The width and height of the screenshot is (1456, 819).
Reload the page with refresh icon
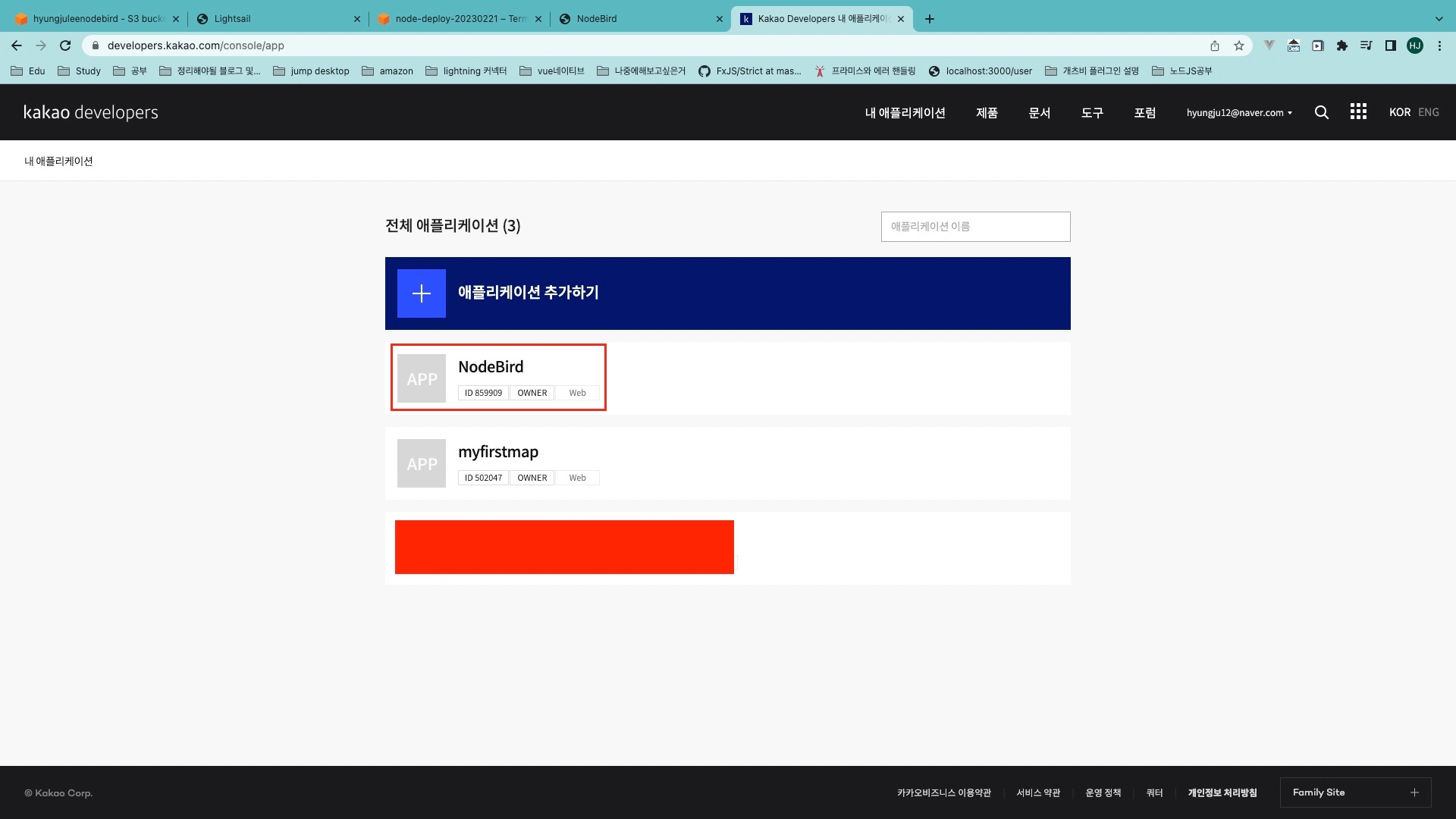65,45
